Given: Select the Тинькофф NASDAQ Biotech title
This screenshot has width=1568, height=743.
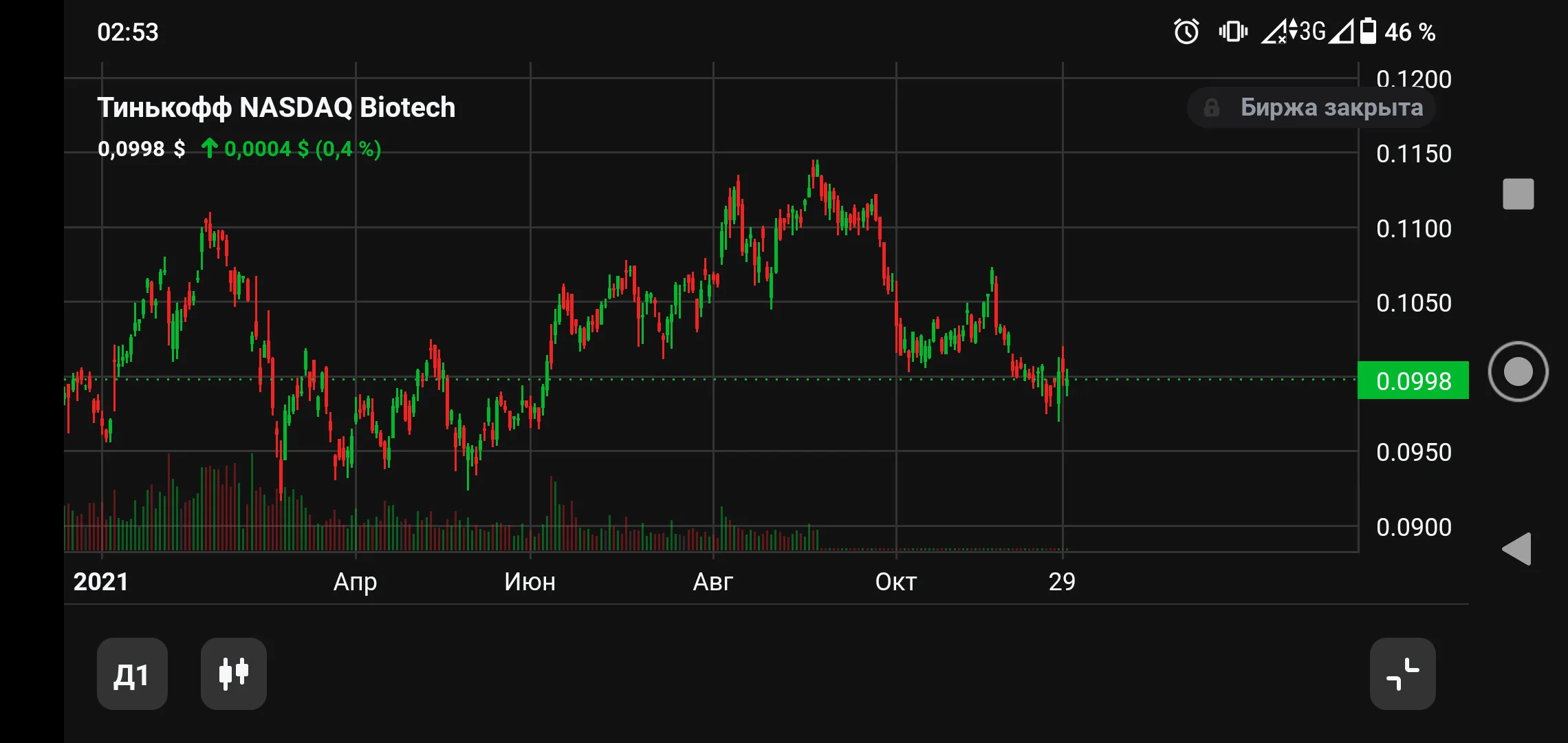Looking at the screenshot, I should [276, 107].
